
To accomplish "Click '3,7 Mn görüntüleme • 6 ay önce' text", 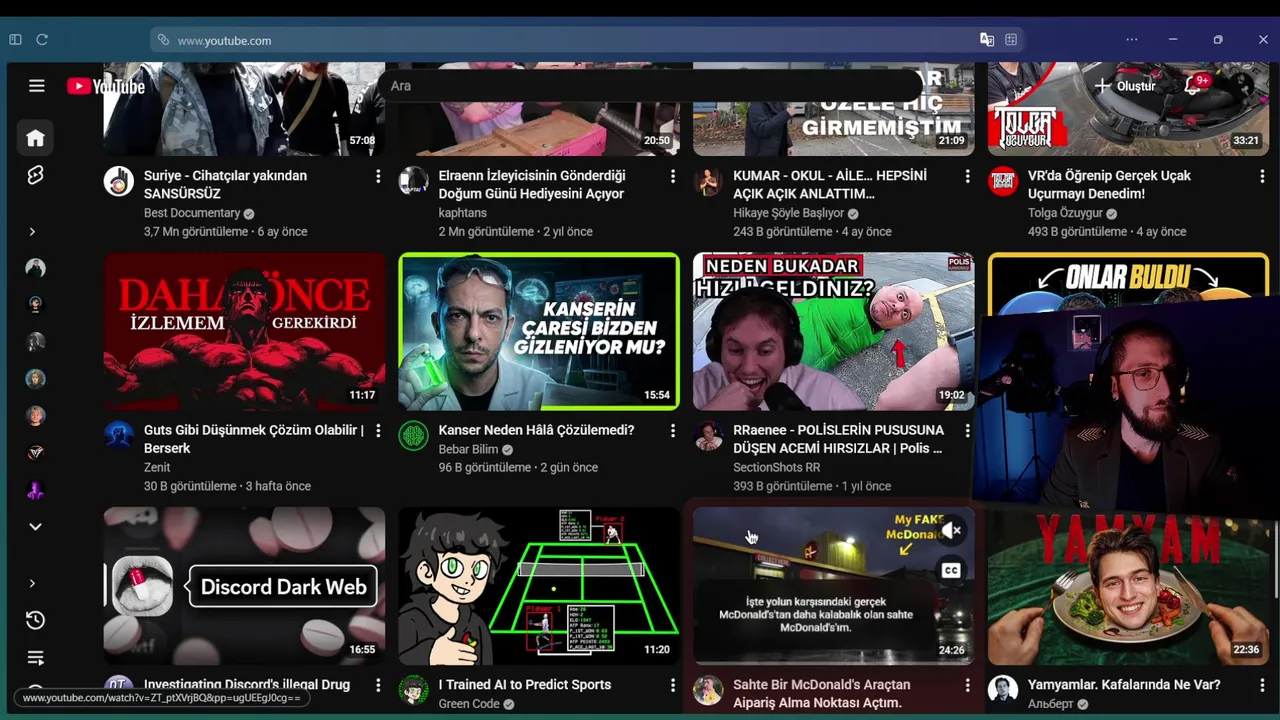I will click(x=225, y=231).
